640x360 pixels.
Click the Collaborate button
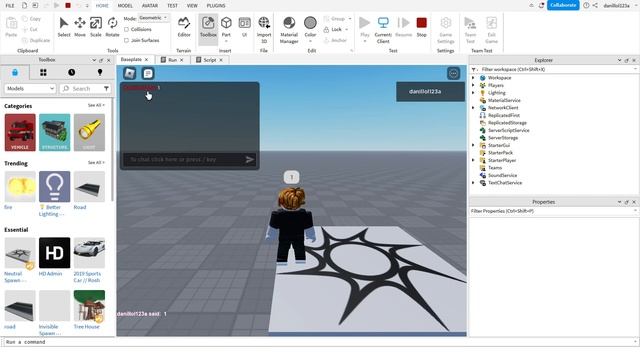coord(563,5)
